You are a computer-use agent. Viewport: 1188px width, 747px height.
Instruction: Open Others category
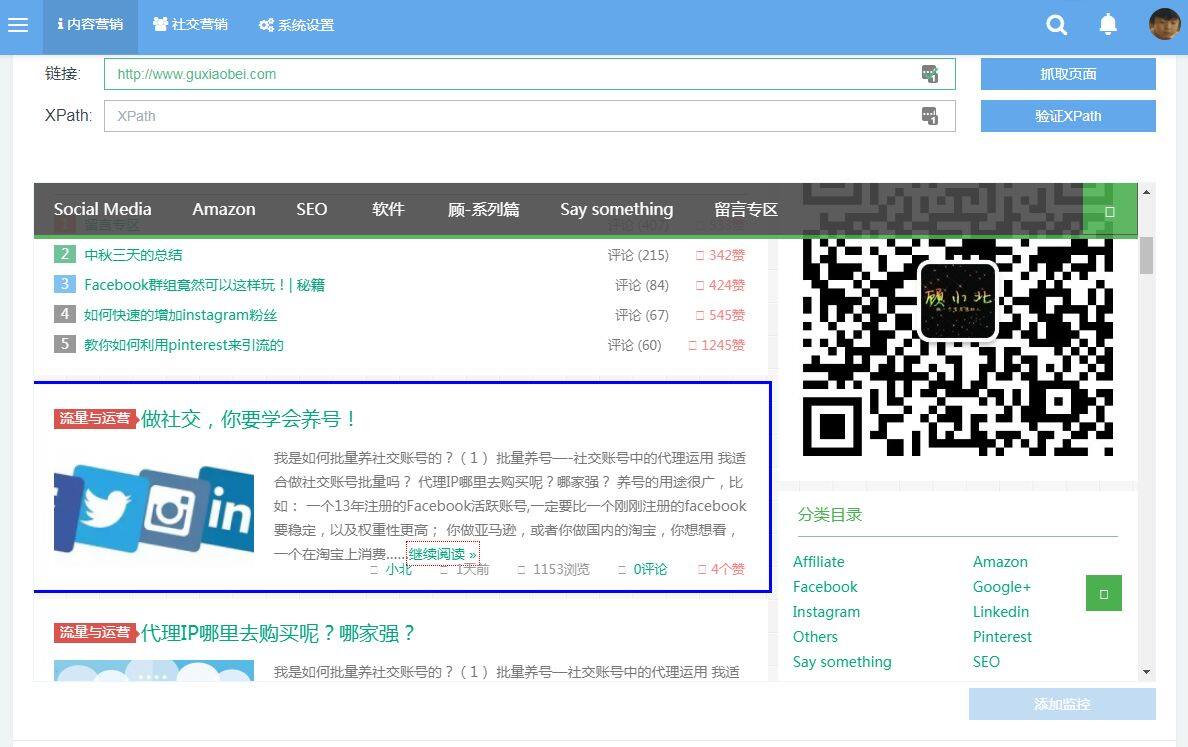815,636
